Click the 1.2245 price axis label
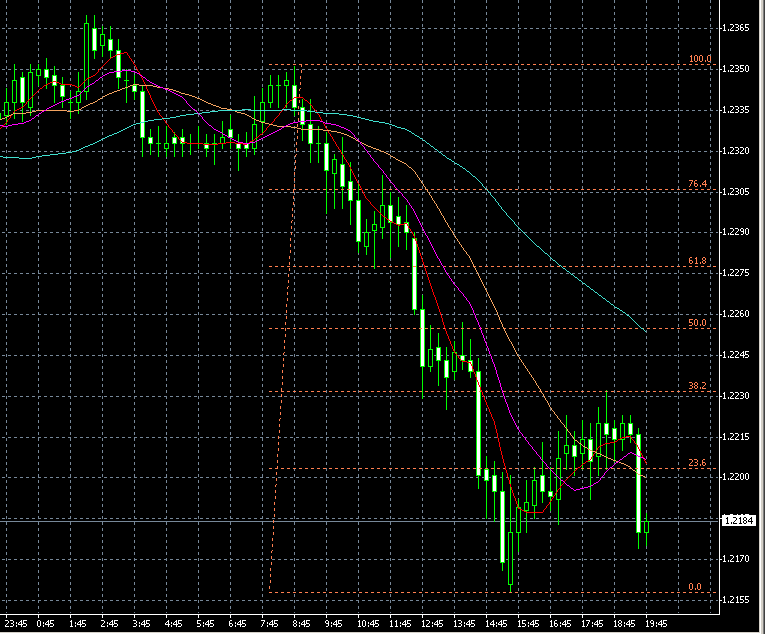The height and width of the screenshot is (634, 765). coord(736,355)
